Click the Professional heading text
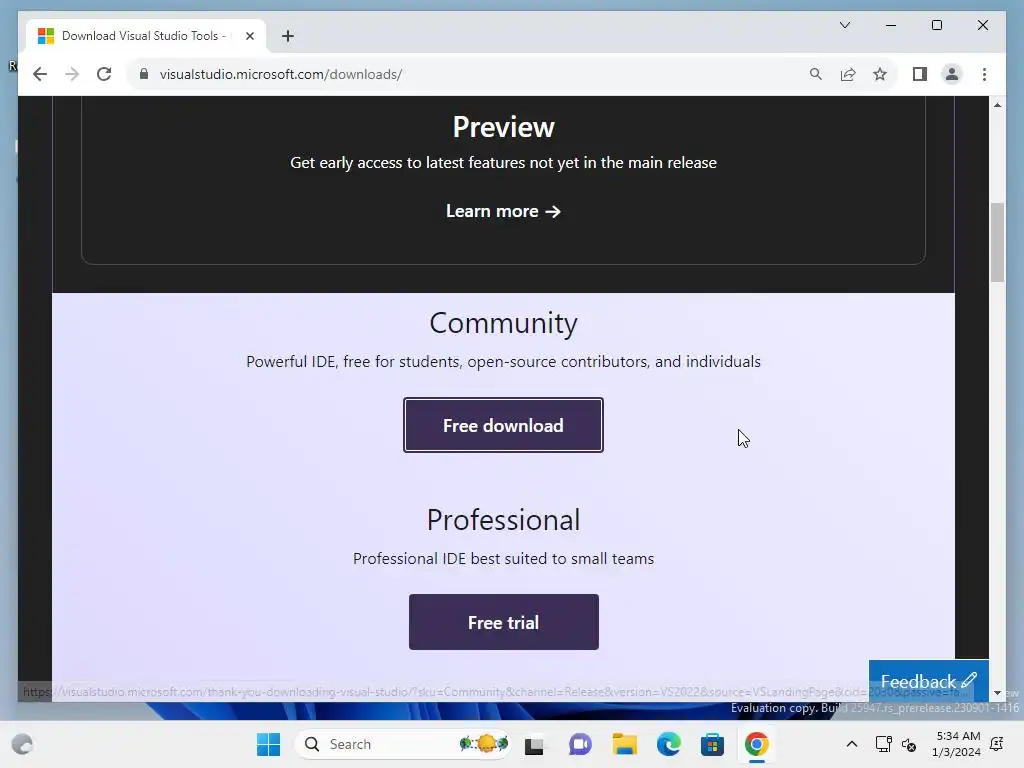The height and width of the screenshot is (768, 1024). [504, 520]
